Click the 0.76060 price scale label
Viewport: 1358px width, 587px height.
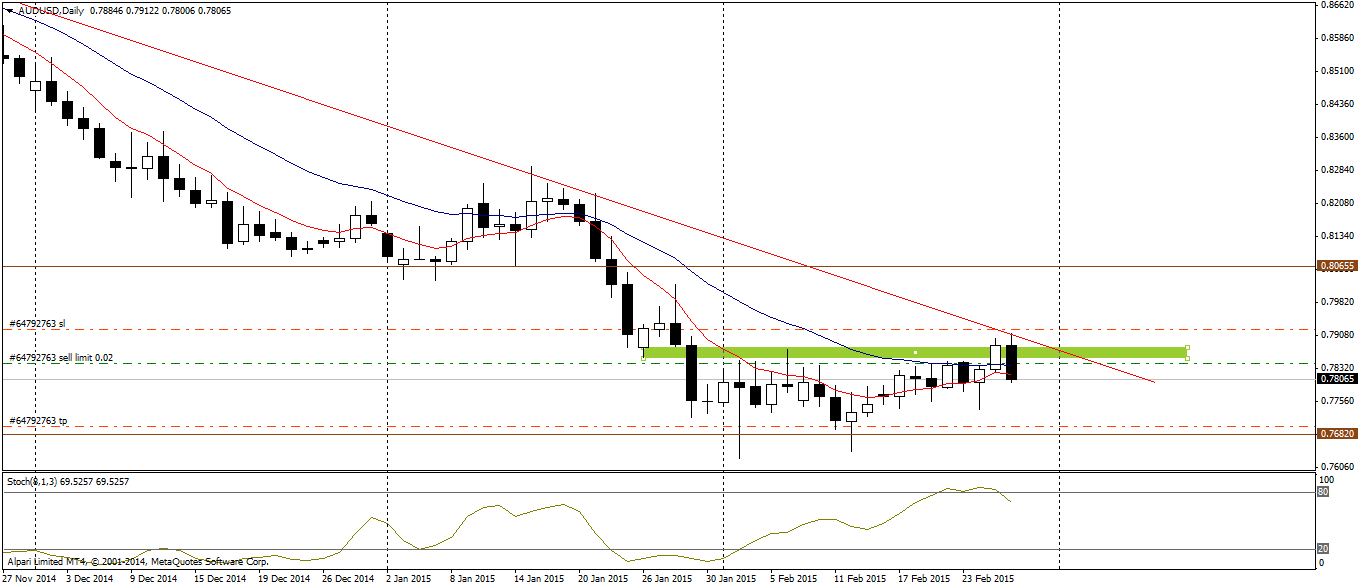point(1337,466)
